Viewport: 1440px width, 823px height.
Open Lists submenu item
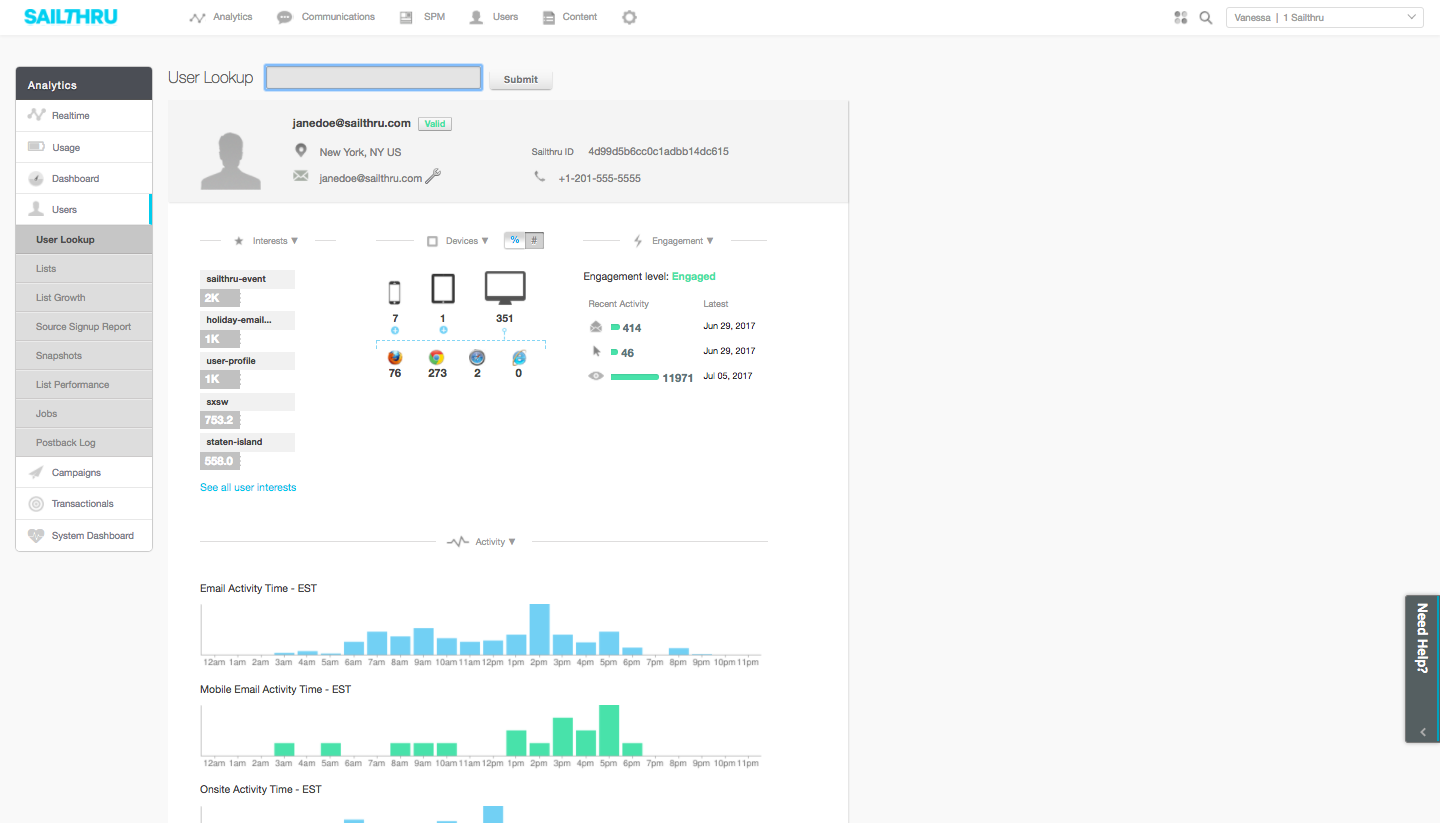coord(84,269)
